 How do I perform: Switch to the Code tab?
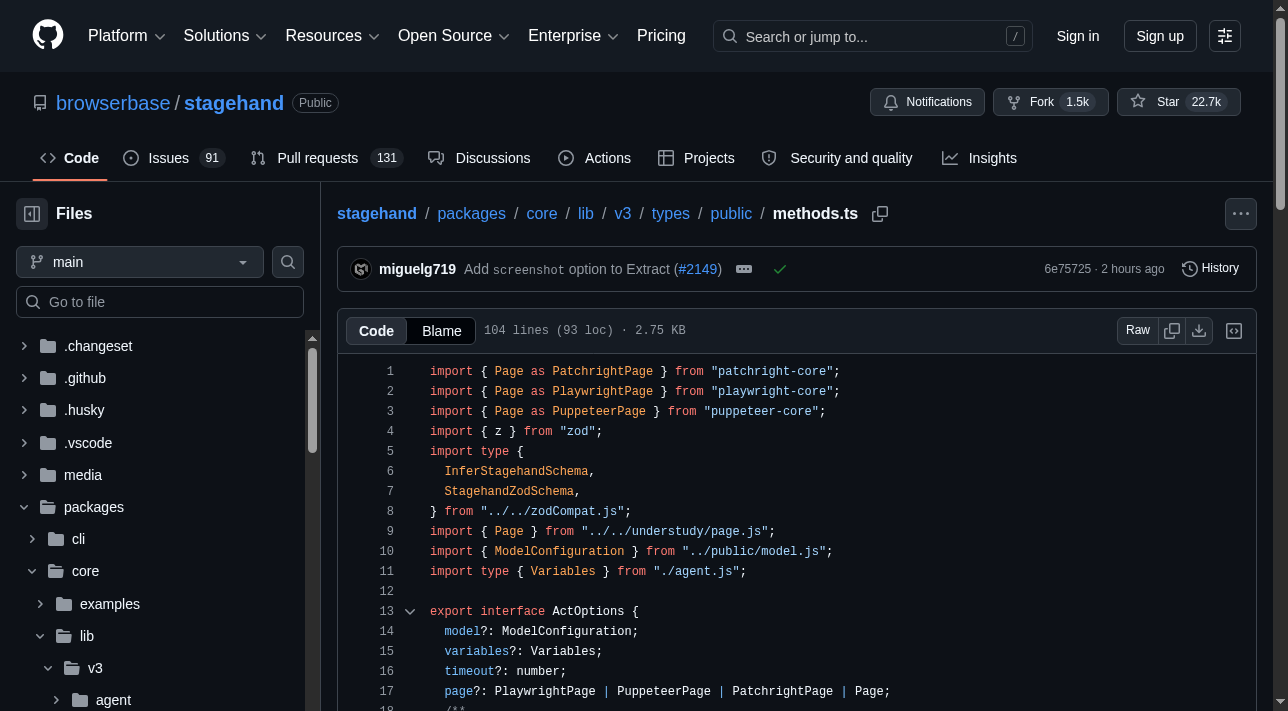(x=70, y=158)
